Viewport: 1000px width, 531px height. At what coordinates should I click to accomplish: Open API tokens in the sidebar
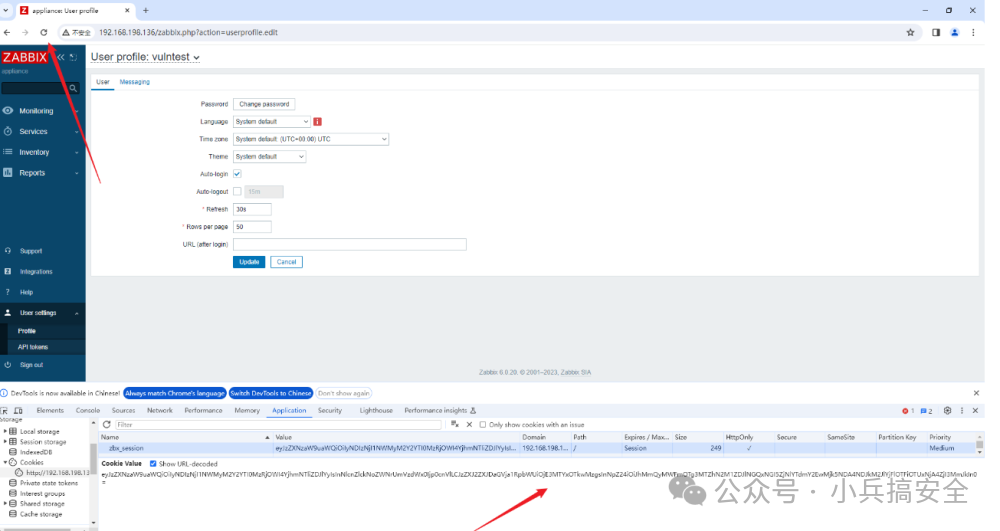pyautogui.click(x=33, y=347)
